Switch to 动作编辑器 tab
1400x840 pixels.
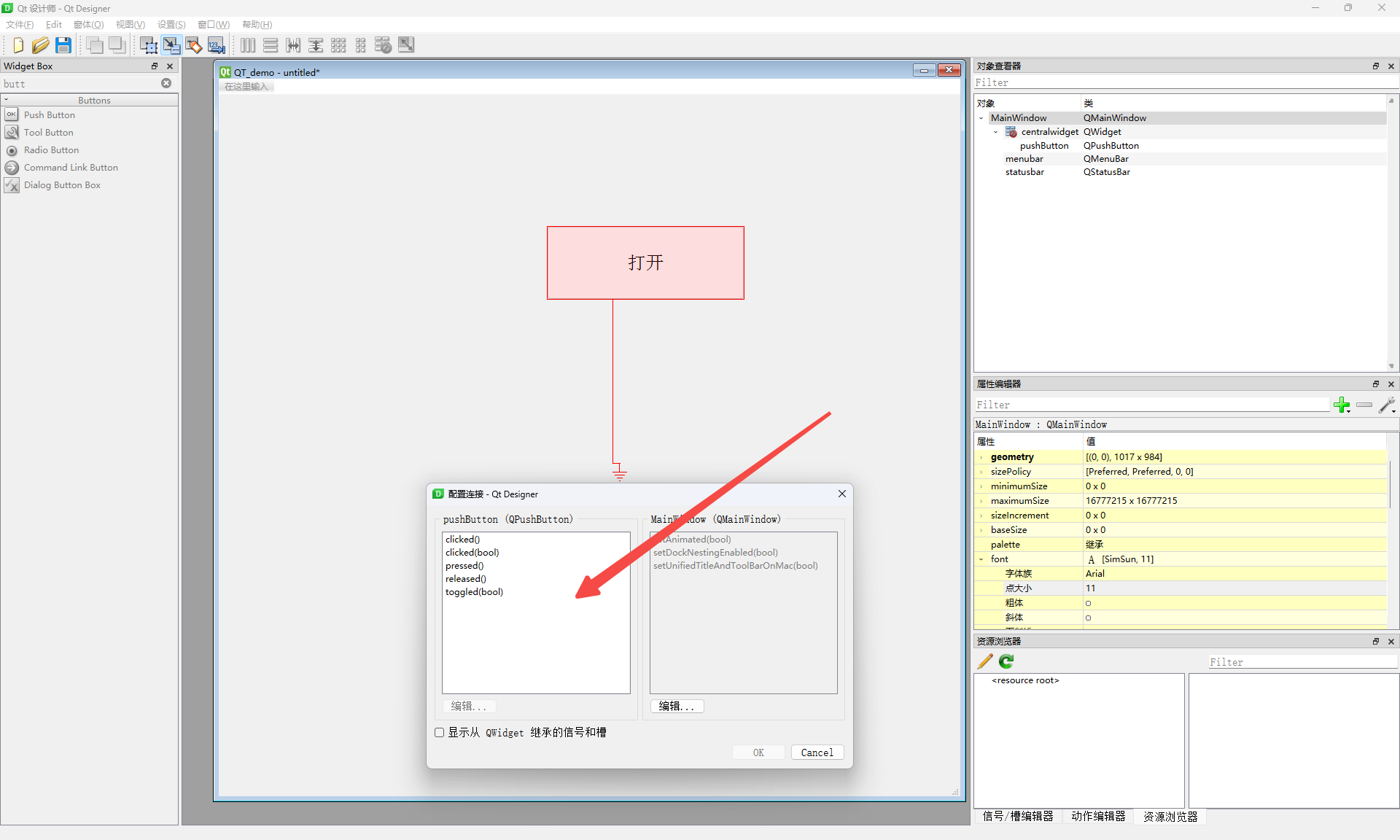coord(1098,816)
